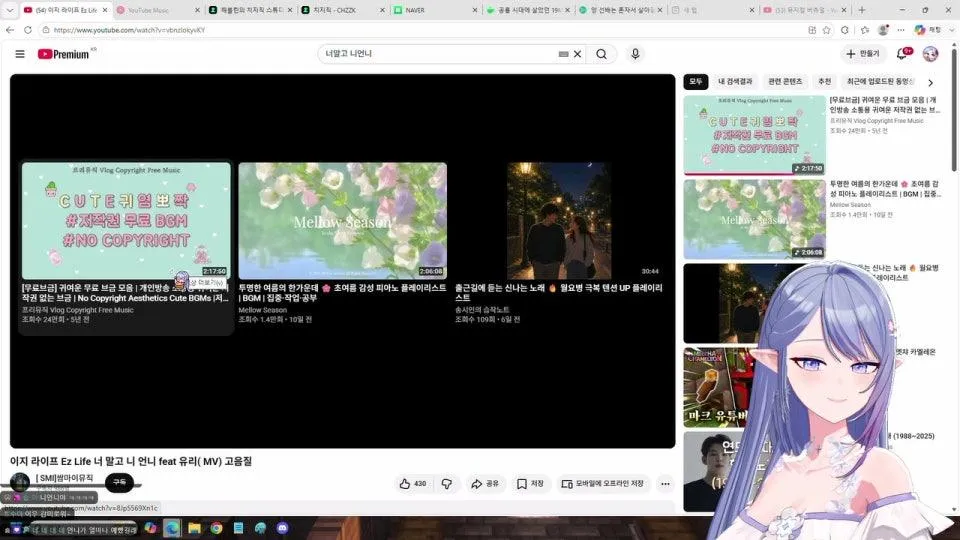The width and height of the screenshot is (960, 540).
Task: Open the account avatar menu
Action: (931, 54)
